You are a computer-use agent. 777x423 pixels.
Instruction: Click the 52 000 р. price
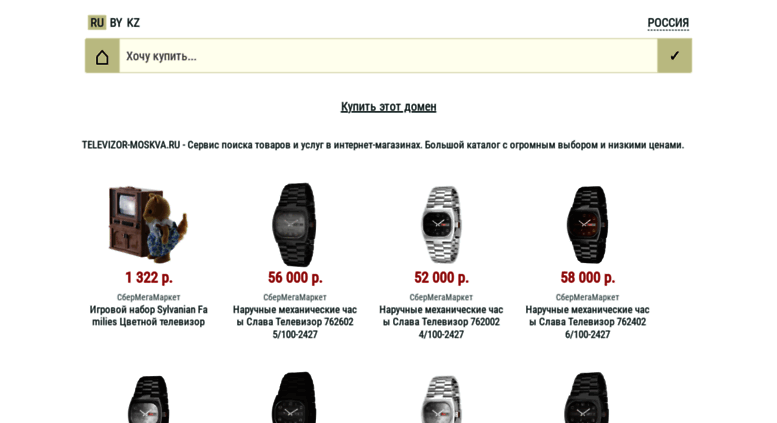(x=441, y=277)
